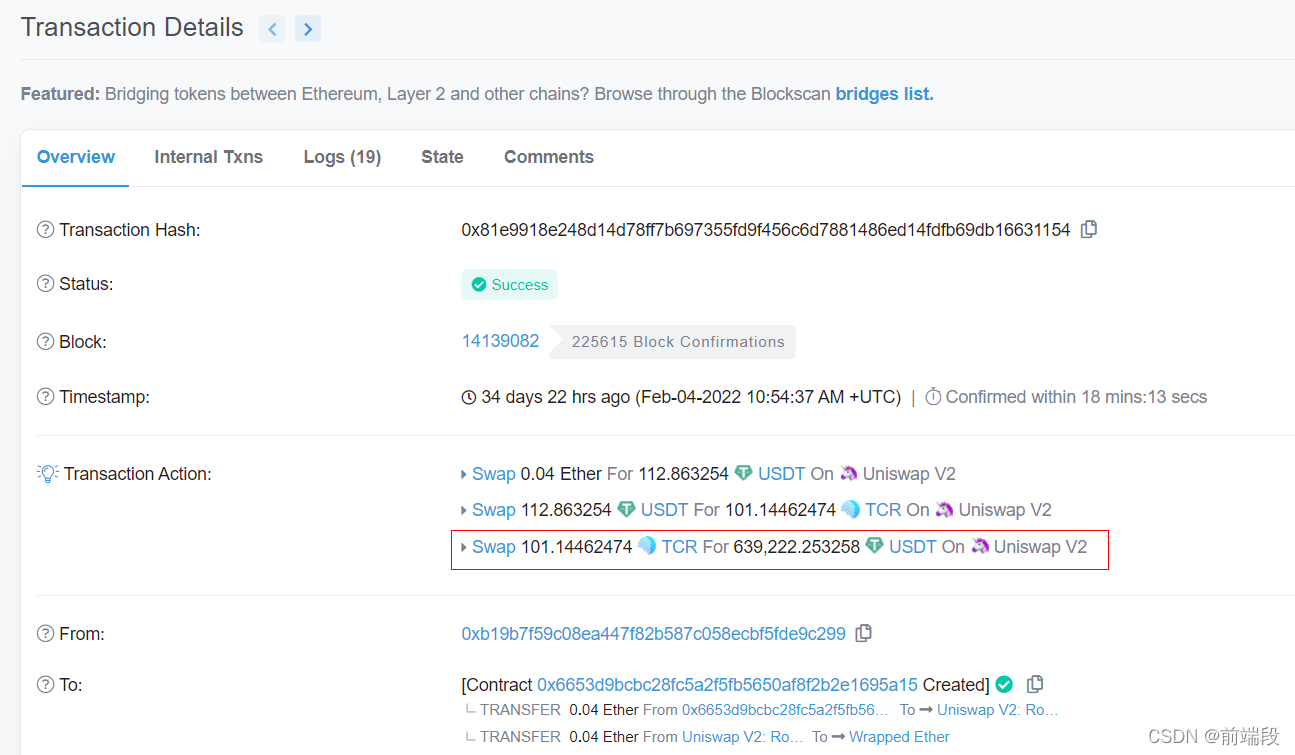Click help icon beside Timestamp
The width and height of the screenshot is (1295, 755).
click(45, 397)
